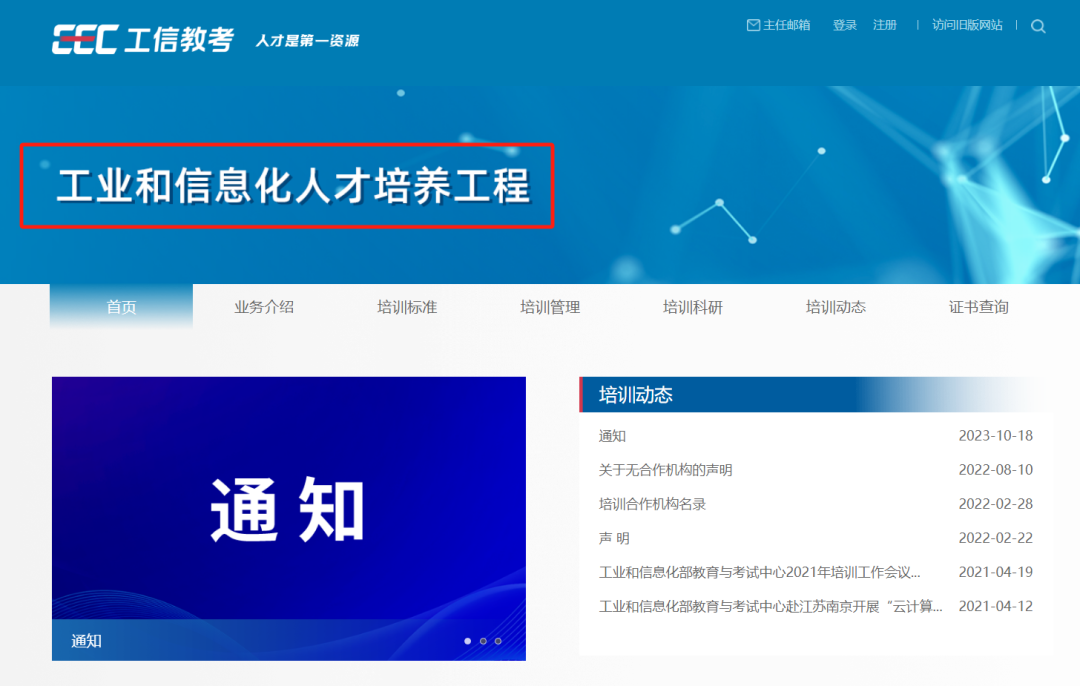Open the 培训标准 menu item
Viewport: 1080px width, 686px height.
[407, 307]
